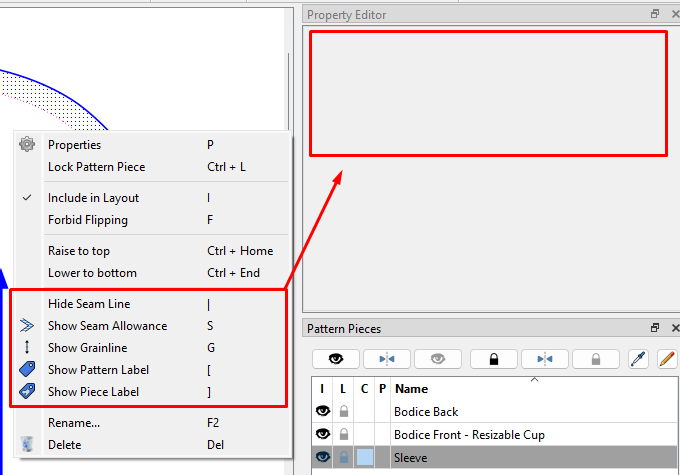Image resolution: width=680 pixels, height=475 pixels.
Task: Uncheck Include in Layout option
Action: coord(93,198)
